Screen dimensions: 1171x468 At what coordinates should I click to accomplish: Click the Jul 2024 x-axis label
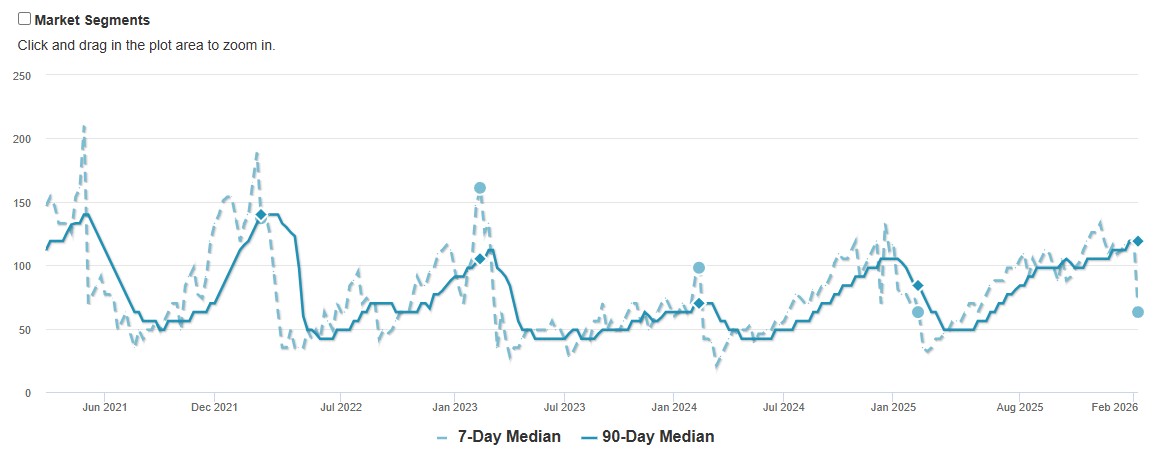[x=784, y=407]
